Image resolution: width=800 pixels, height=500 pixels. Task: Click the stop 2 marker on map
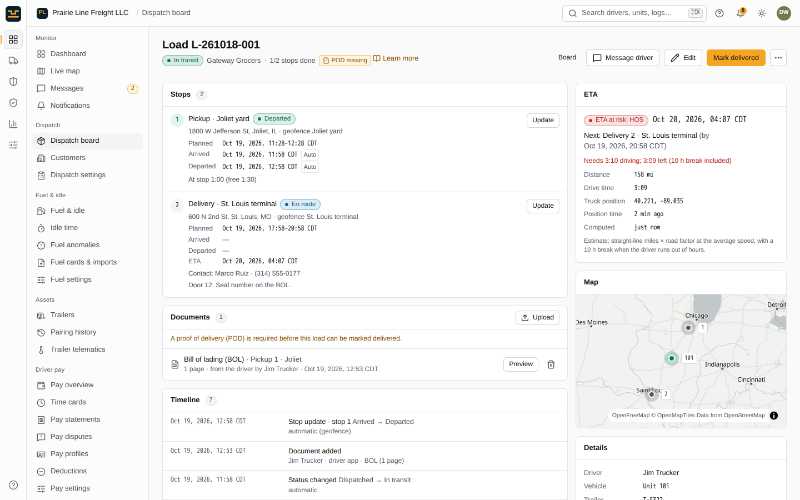[651, 394]
